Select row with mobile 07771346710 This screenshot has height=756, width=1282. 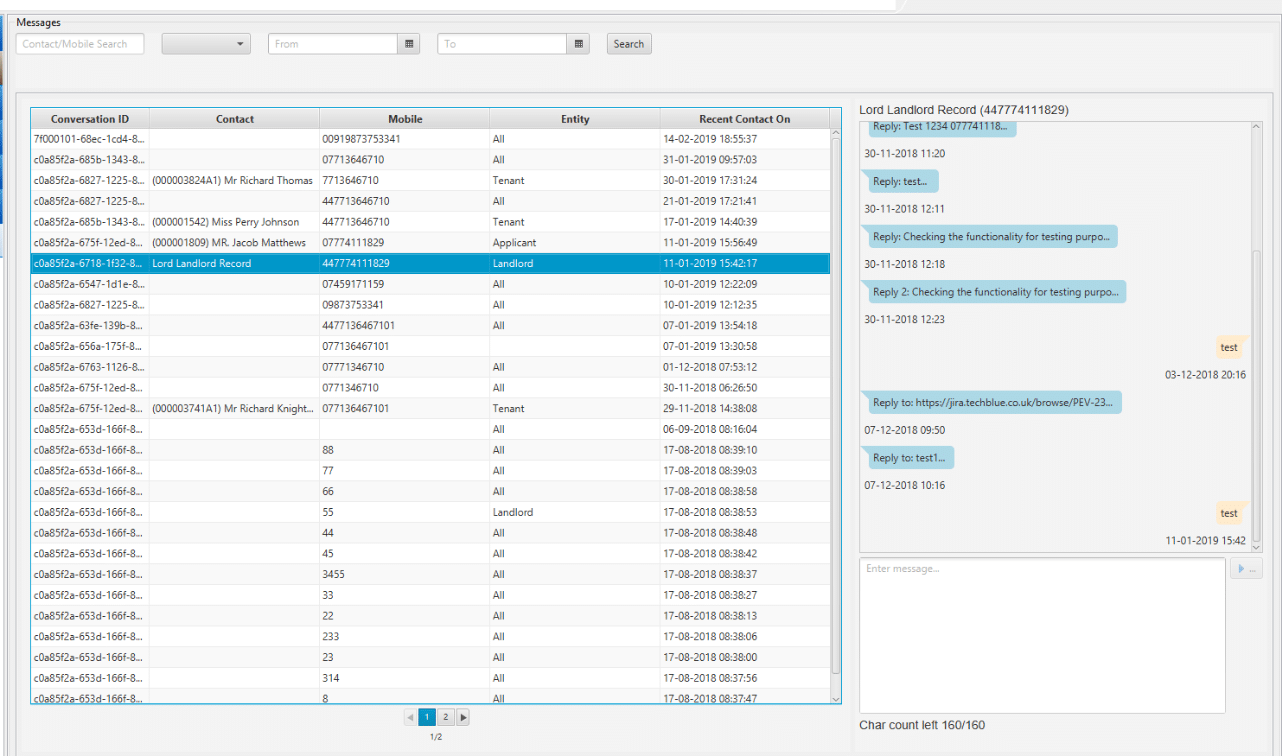click(x=431, y=367)
